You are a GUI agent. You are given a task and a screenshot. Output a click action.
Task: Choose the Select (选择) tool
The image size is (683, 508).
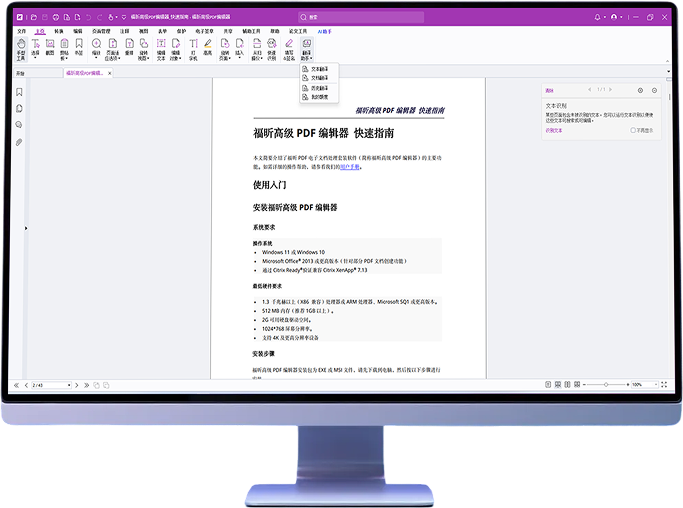click(35, 48)
